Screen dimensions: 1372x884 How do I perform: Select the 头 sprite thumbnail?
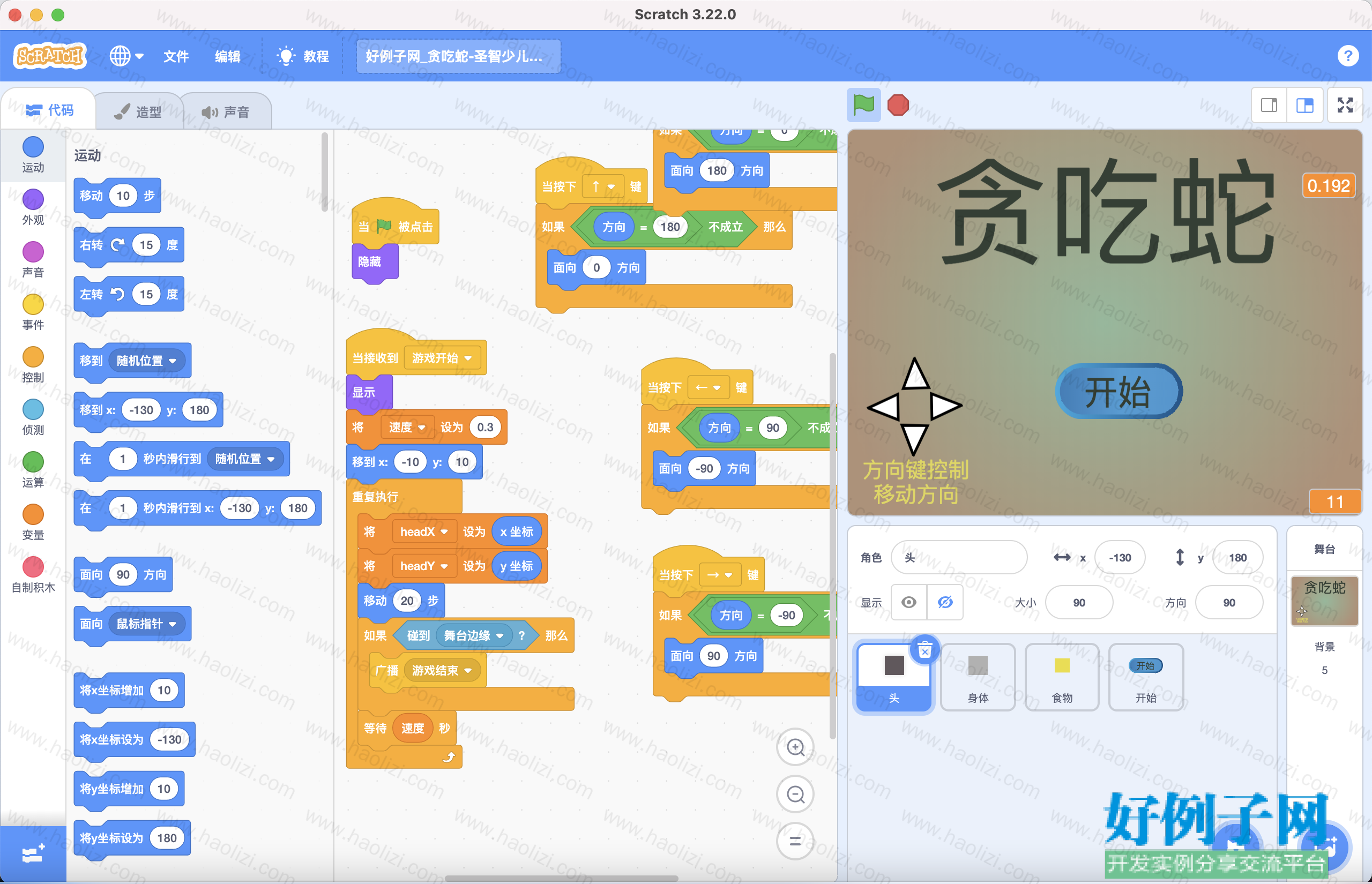(x=894, y=677)
